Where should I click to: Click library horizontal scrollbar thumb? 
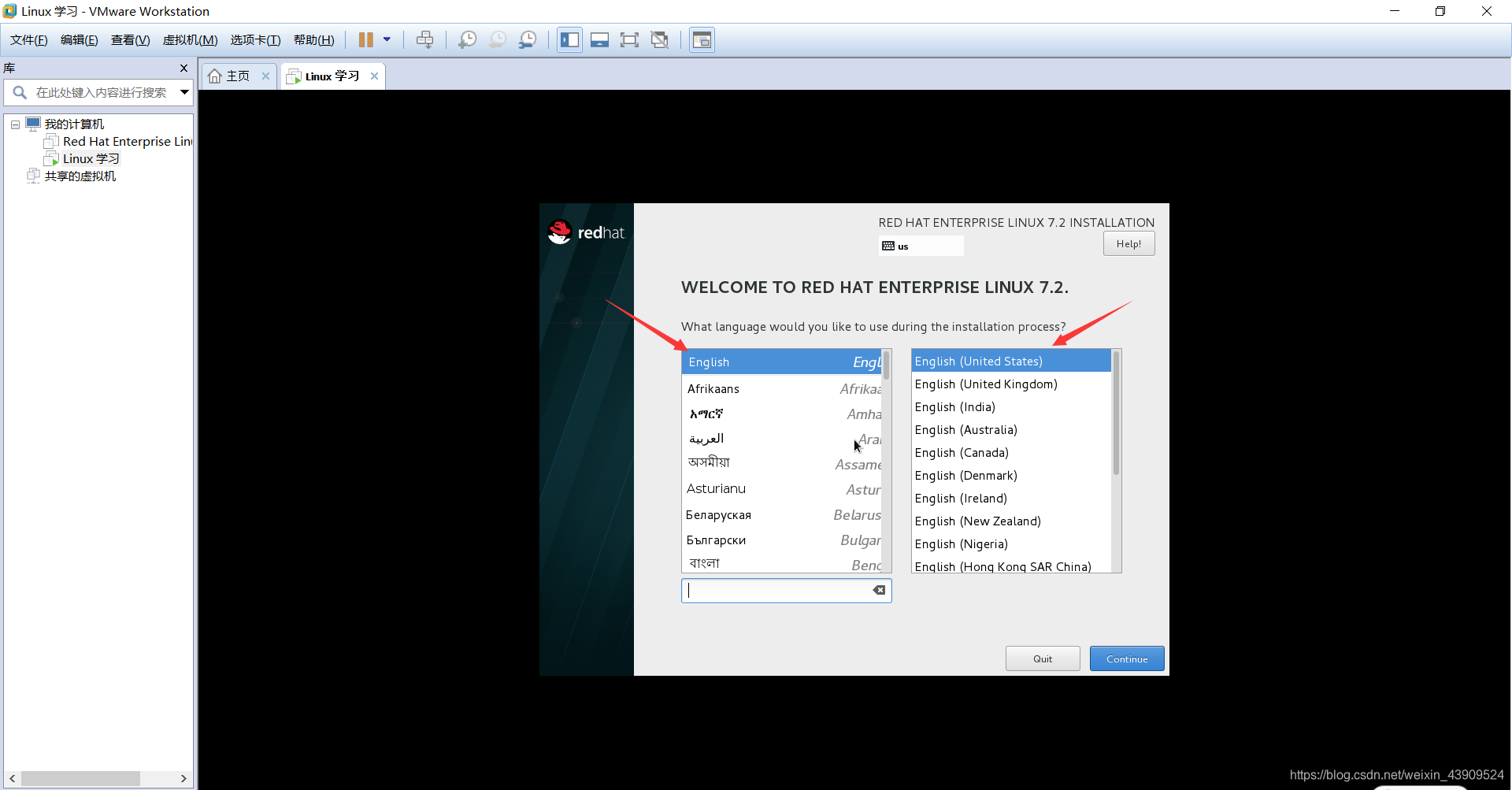click(80, 778)
